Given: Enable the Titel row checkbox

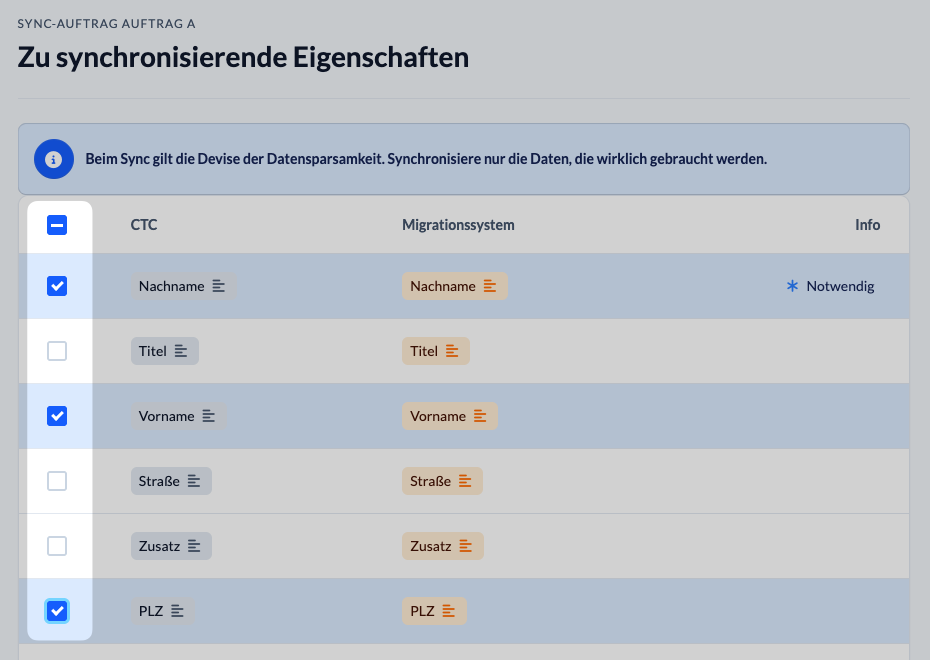Looking at the screenshot, I should pos(57,351).
